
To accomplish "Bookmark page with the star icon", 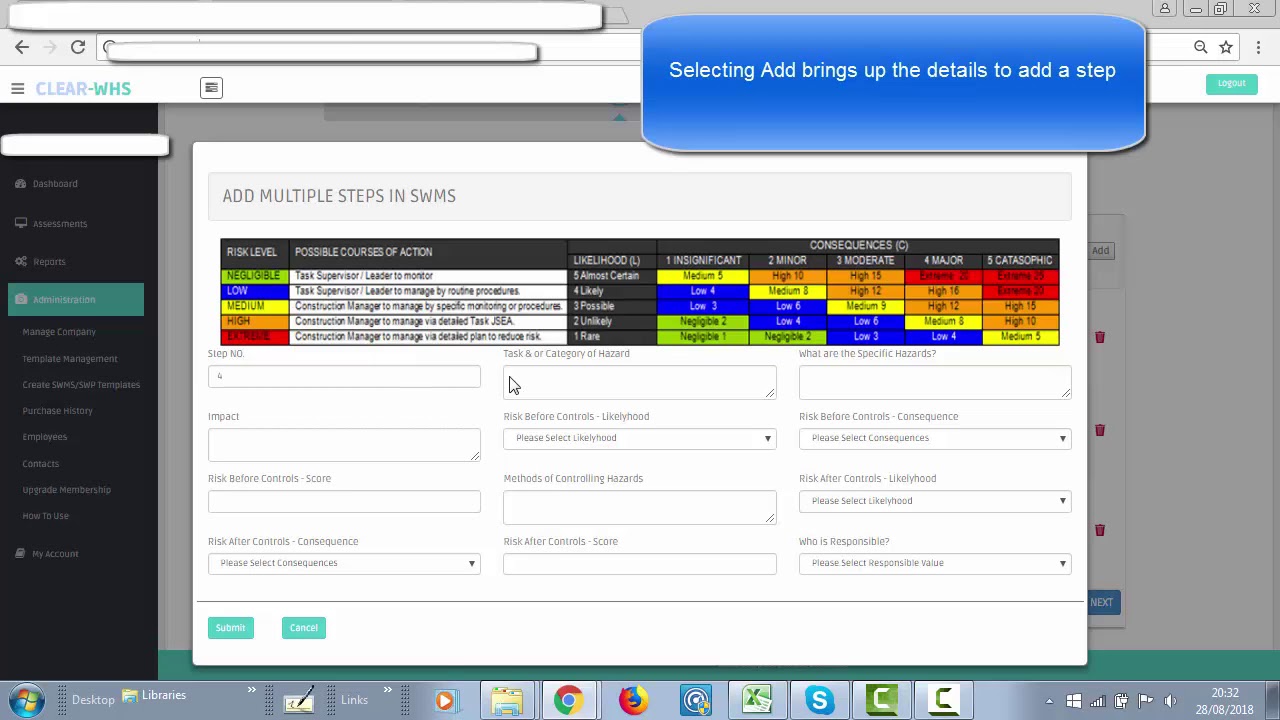I will coord(1226,47).
